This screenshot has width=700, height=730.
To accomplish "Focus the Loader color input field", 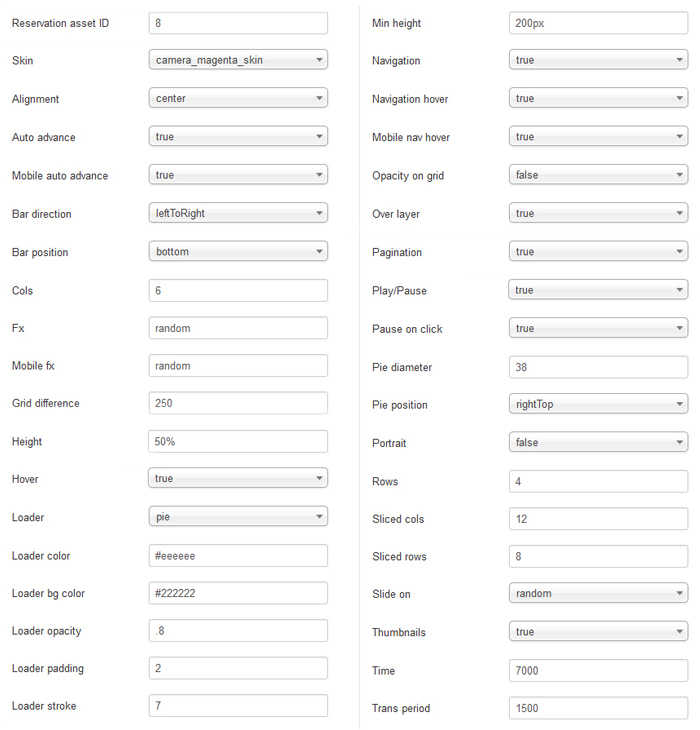I will (238, 556).
